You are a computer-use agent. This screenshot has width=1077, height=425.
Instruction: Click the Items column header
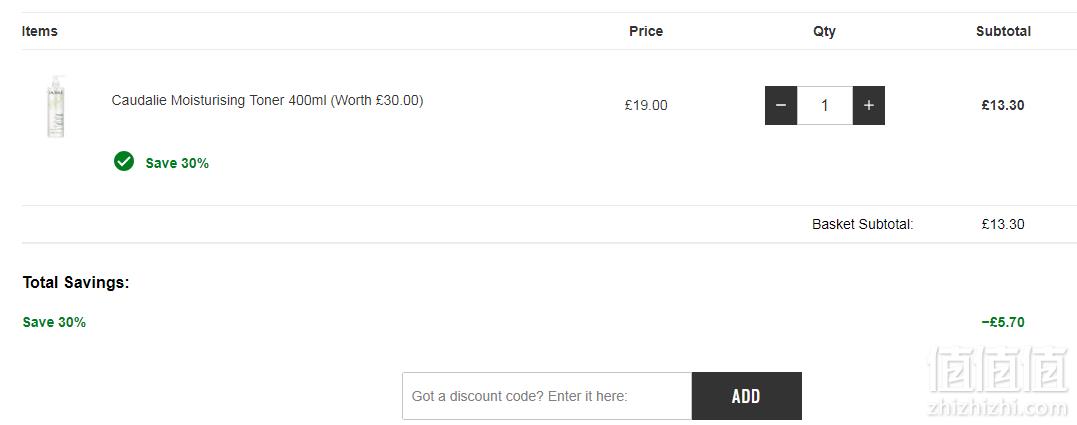pos(40,31)
